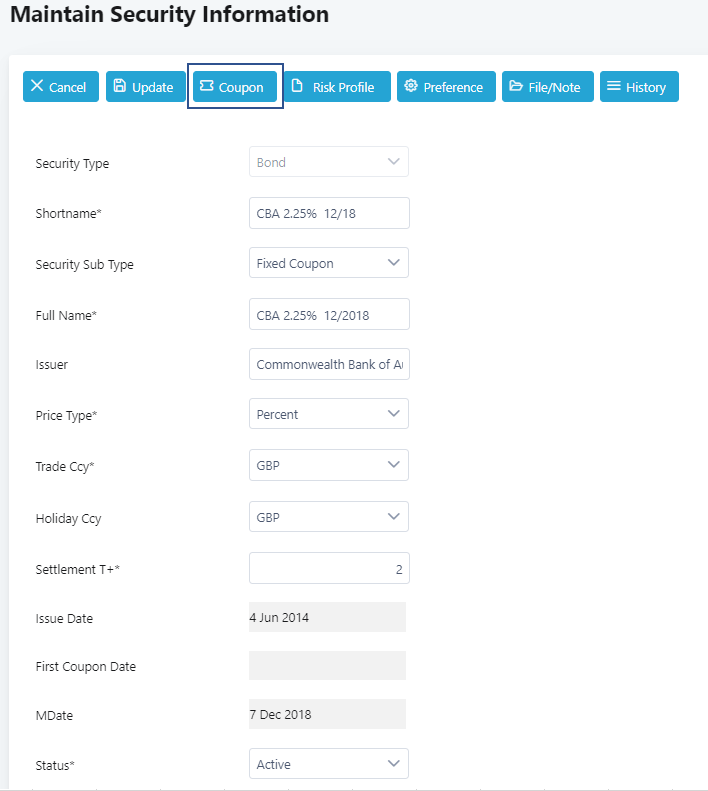Click the Issuer text field
Screen dimensions: 708x791
coord(328,364)
